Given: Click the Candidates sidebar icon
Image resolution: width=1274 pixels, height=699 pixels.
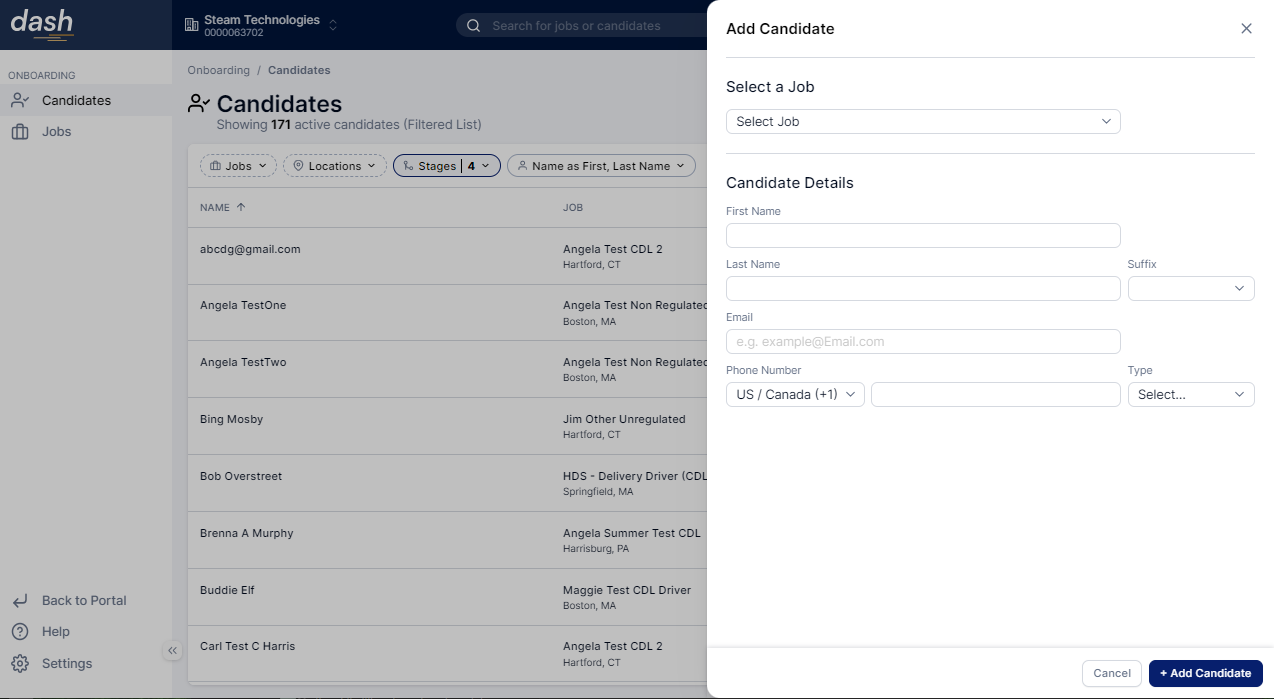Looking at the screenshot, I should 20,100.
